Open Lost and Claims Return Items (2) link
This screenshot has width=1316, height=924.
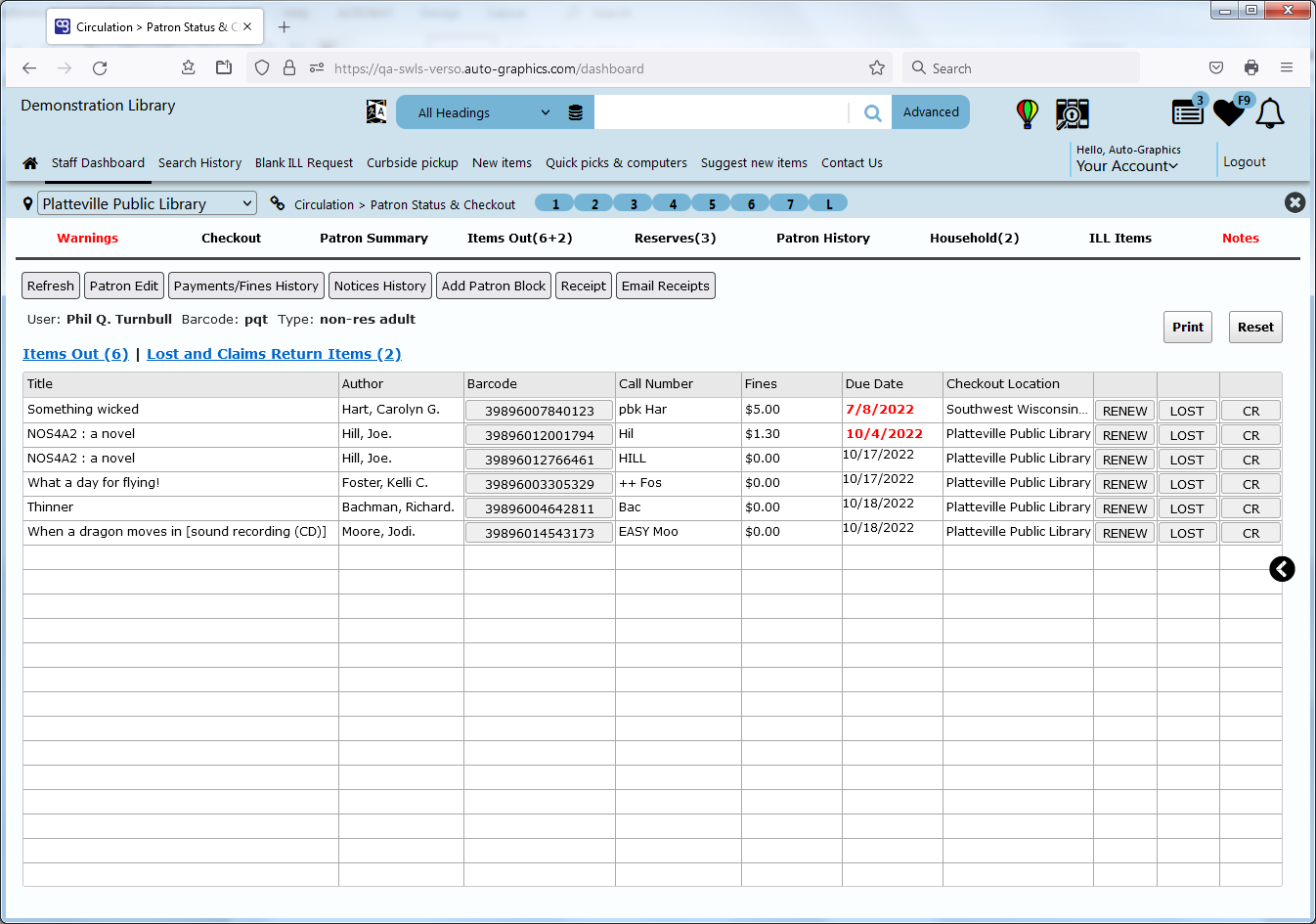[x=274, y=354]
